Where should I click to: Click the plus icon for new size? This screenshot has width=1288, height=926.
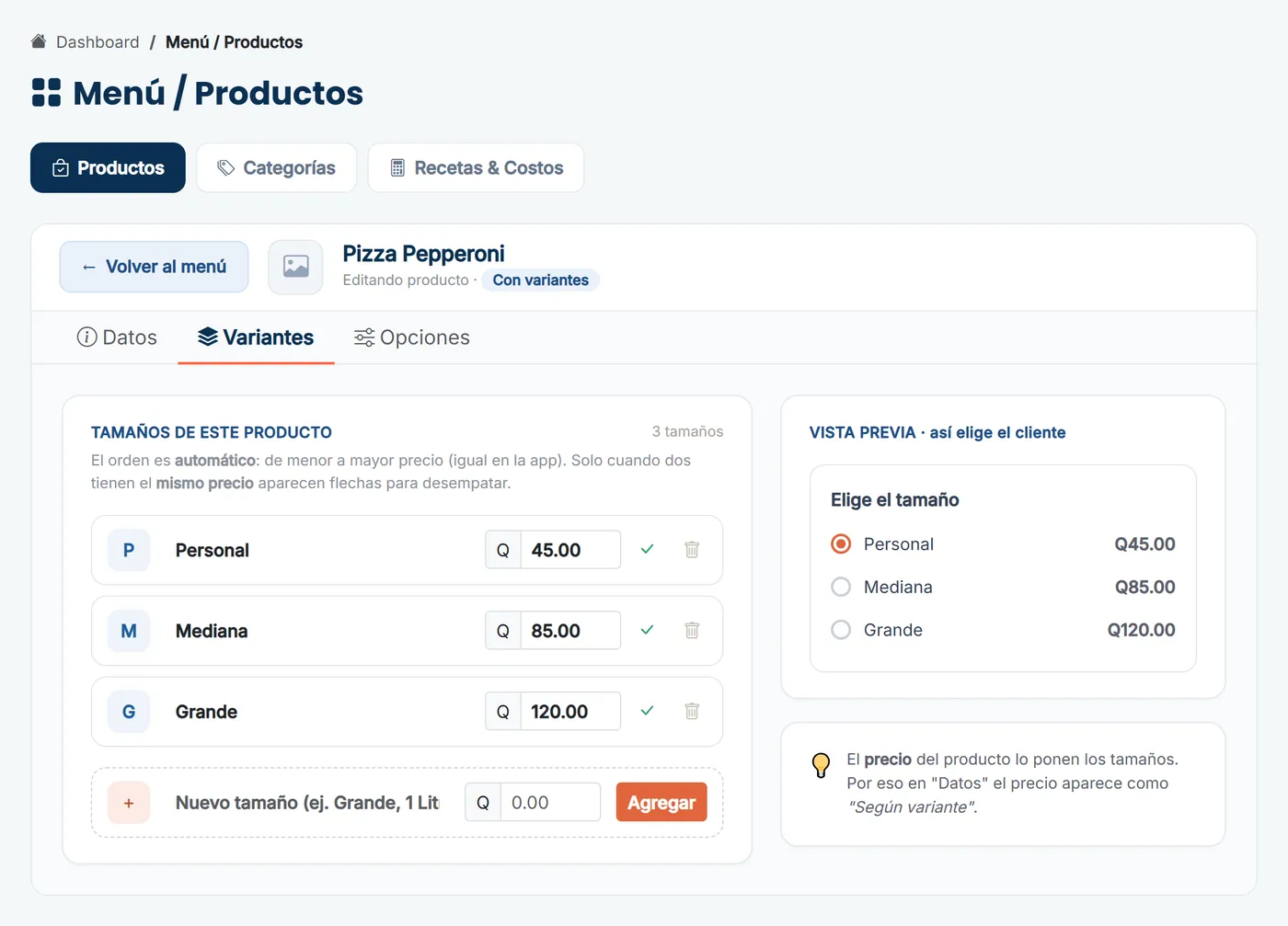(129, 803)
